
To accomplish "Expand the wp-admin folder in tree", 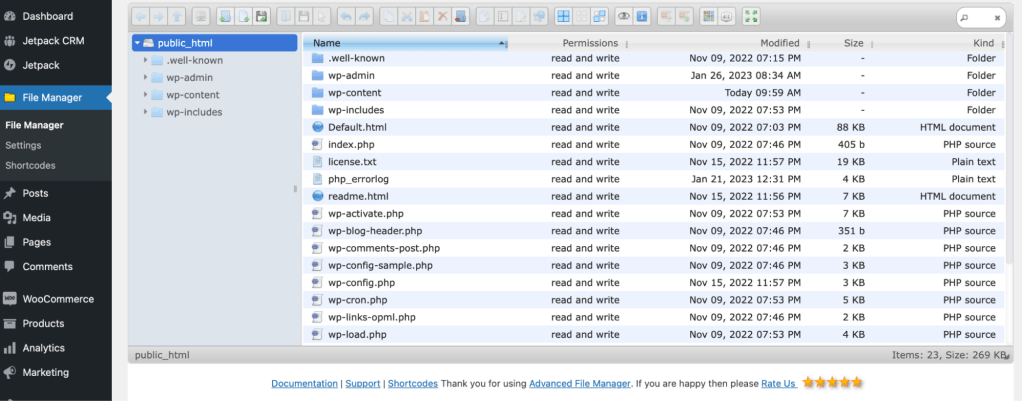I will tap(146, 78).
